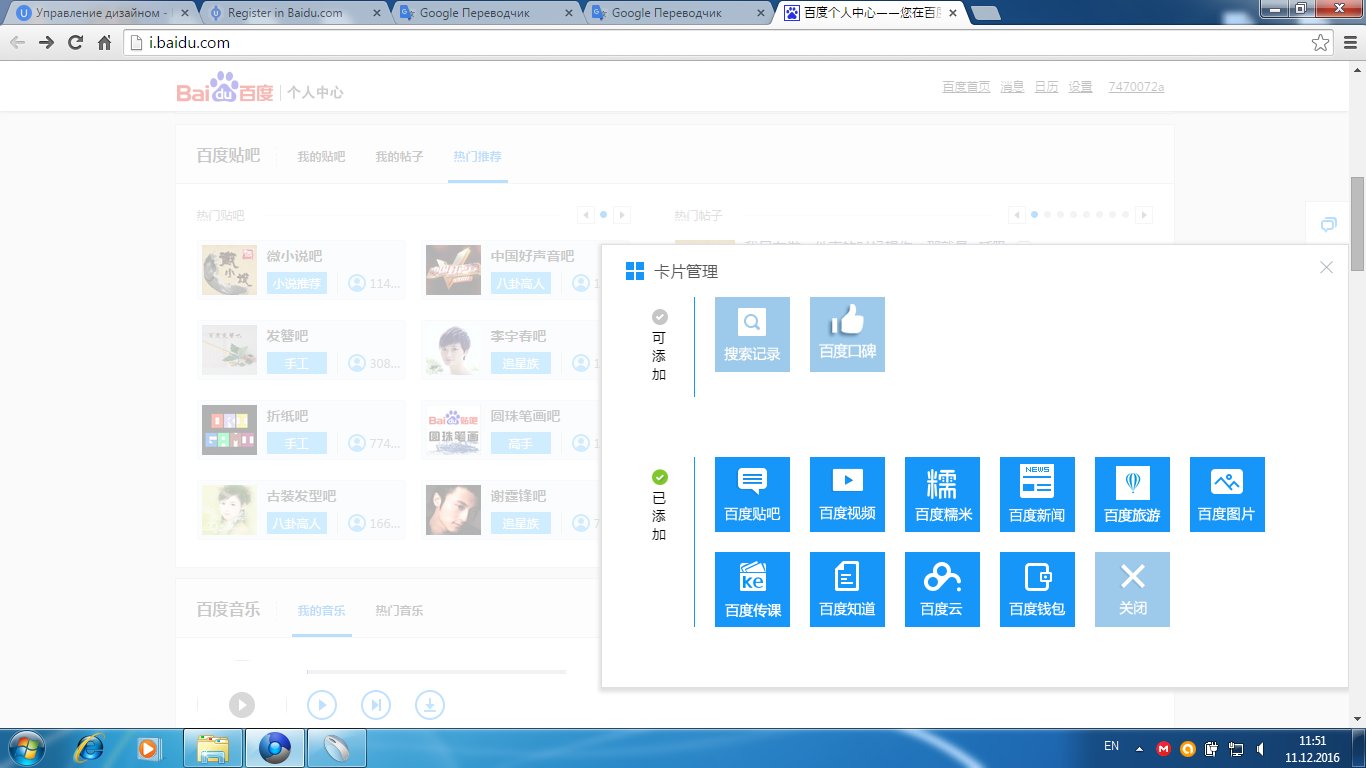Close the 卡片管理 panel with X
This screenshot has width=1366, height=768.
[x=1326, y=267]
